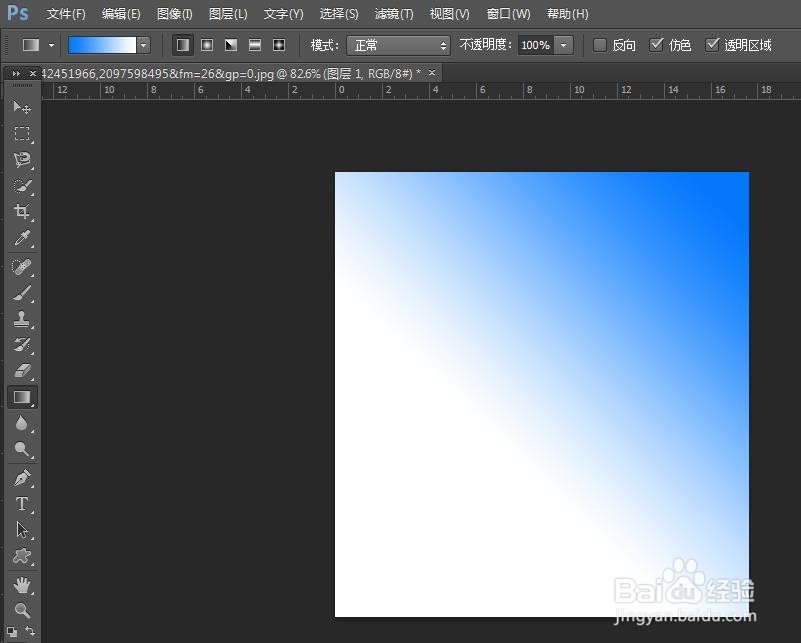Swap foreground and background colors
Image resolution: width=801 pixels, height=643 pixels.
pos(30,632)
